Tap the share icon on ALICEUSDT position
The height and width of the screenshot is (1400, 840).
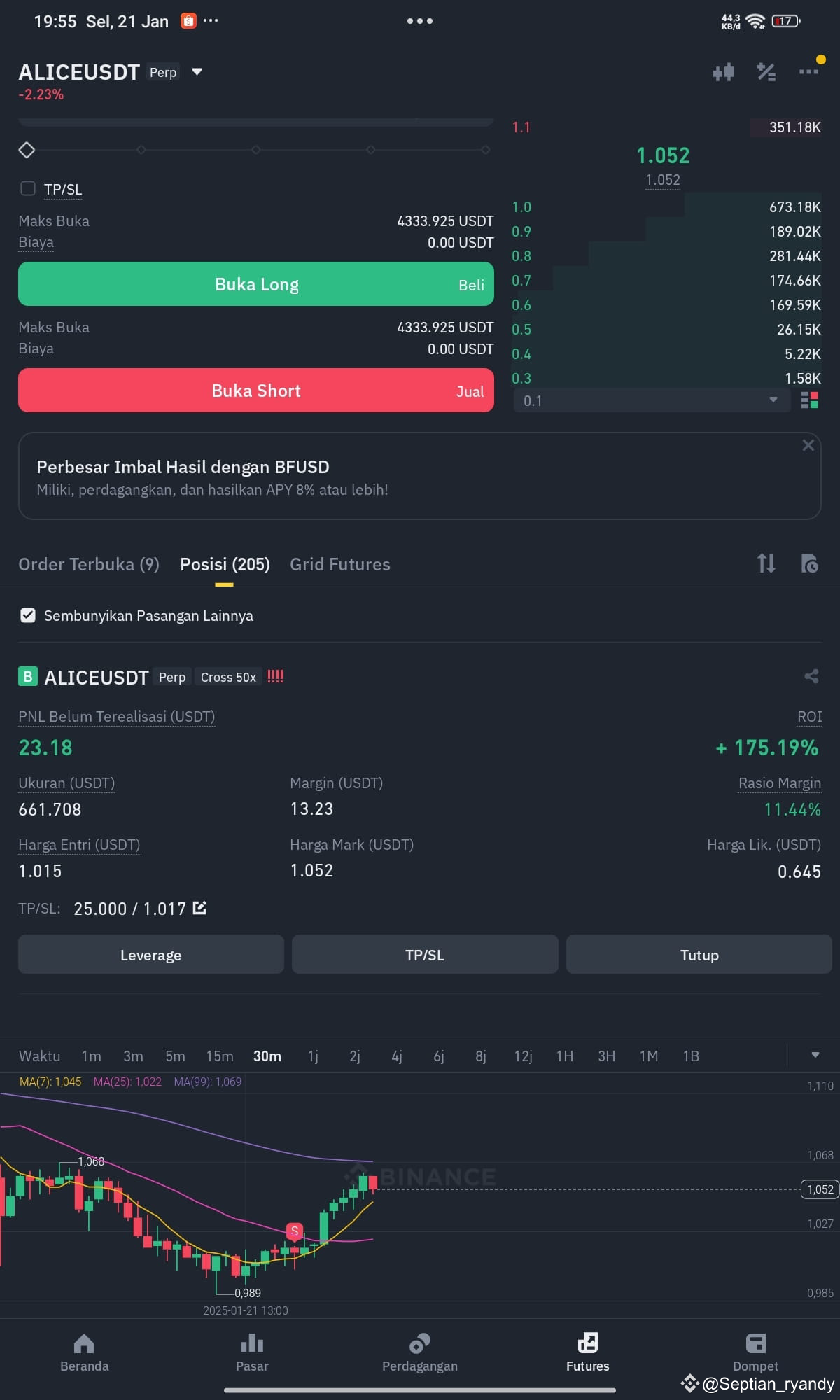click(x=811, y=676)
